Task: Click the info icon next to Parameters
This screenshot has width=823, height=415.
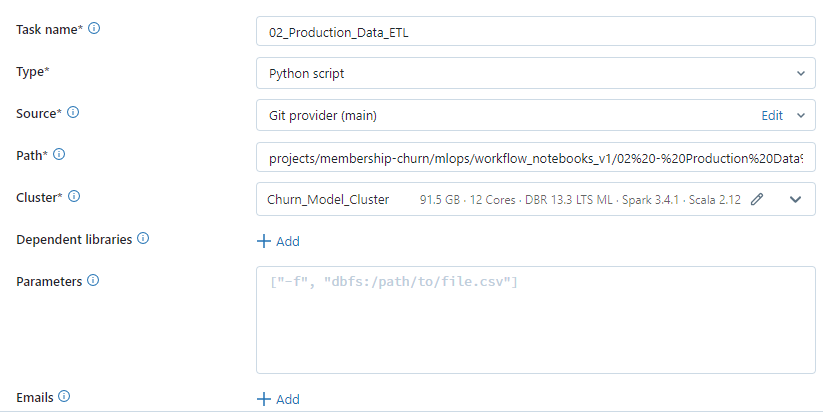Action: [x=93, y=281]
